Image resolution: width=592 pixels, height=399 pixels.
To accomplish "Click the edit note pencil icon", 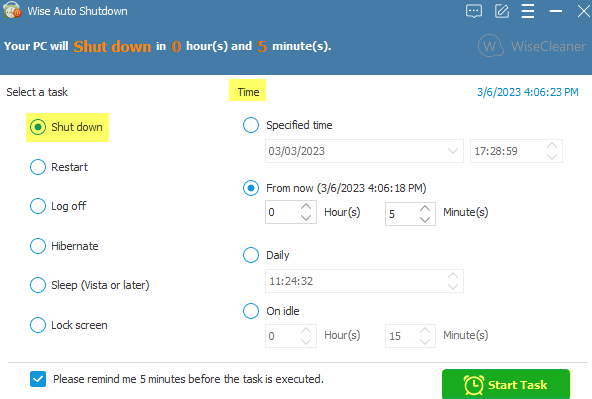I will pos(502,11).
